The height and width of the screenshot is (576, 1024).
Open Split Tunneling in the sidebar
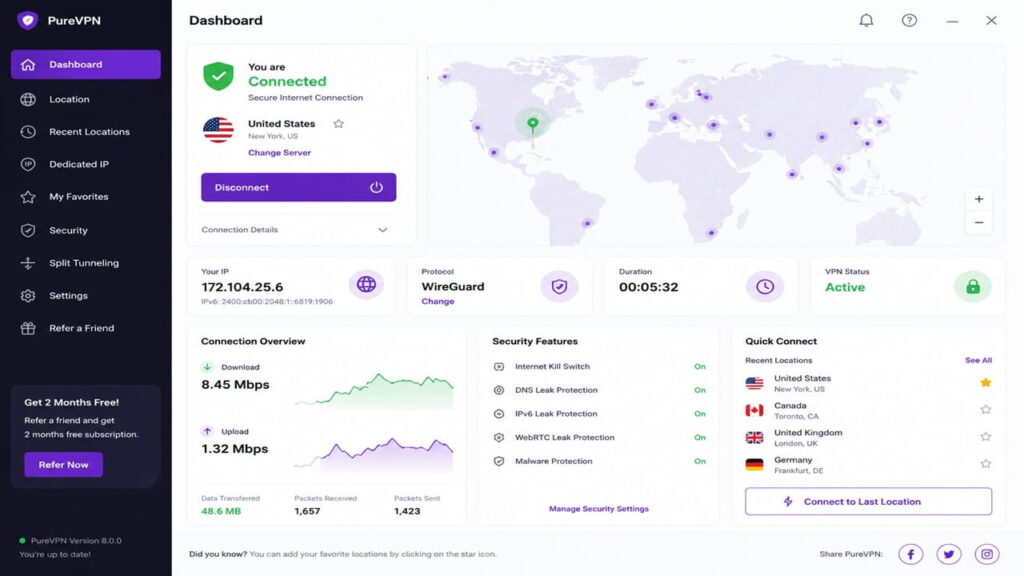[86, 263]
